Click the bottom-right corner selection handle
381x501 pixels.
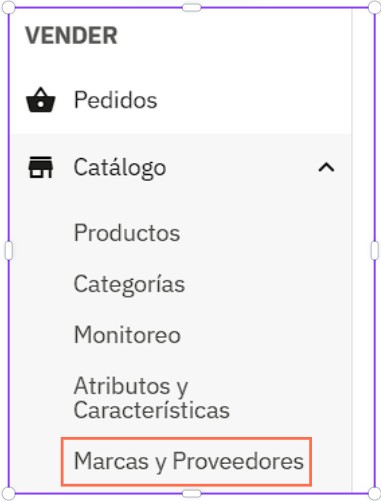375,493
